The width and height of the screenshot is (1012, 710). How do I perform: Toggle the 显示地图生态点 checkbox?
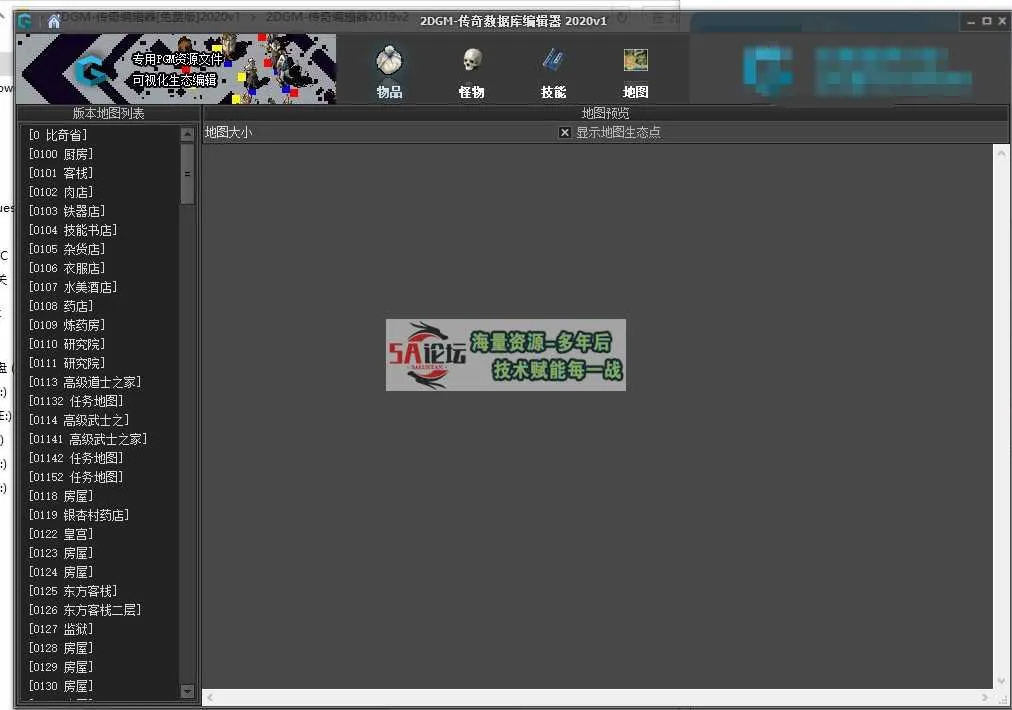565,132
